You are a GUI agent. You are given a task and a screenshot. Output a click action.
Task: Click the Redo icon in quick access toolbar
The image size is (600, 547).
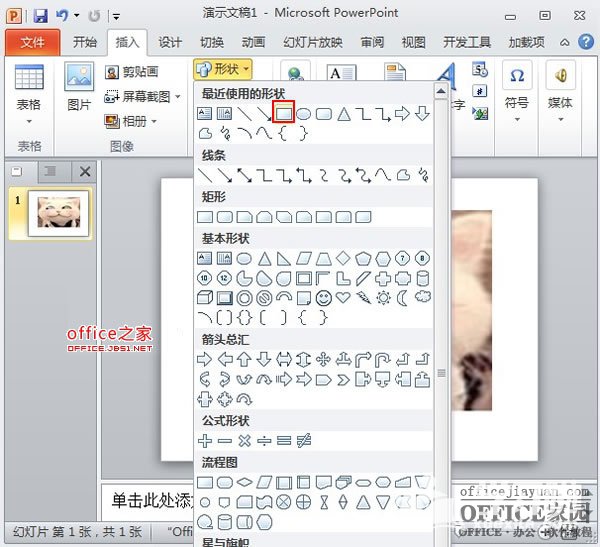tap(94, 16)
